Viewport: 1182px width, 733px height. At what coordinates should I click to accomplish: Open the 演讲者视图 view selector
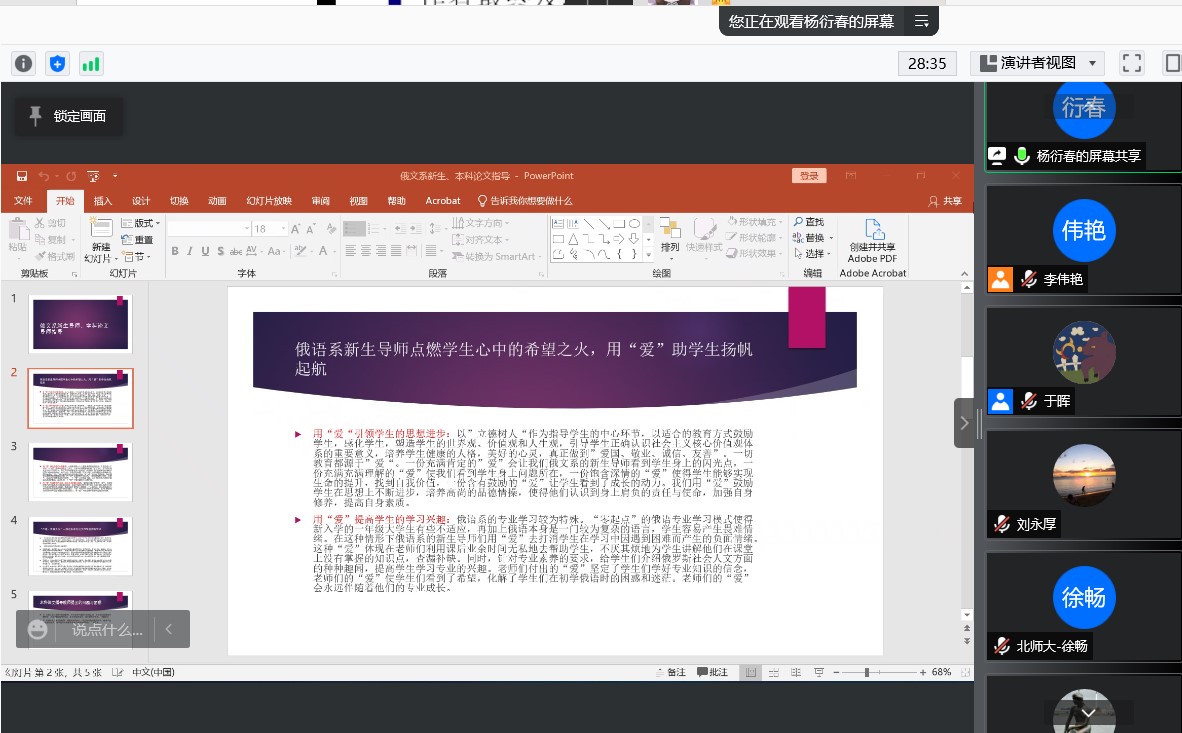click(x=1037, y=62)
